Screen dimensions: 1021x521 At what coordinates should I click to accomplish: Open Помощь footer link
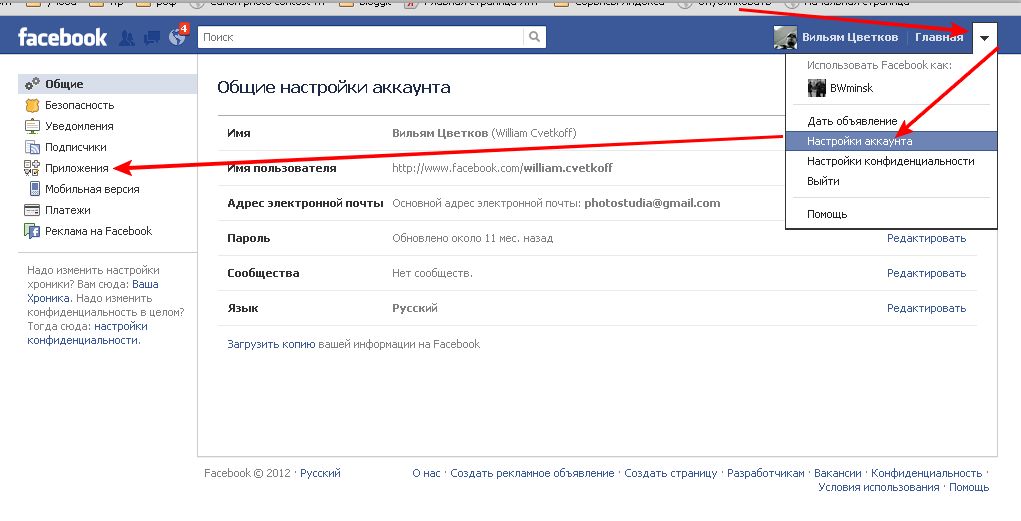pyautogui.click(x=969, y=487)
